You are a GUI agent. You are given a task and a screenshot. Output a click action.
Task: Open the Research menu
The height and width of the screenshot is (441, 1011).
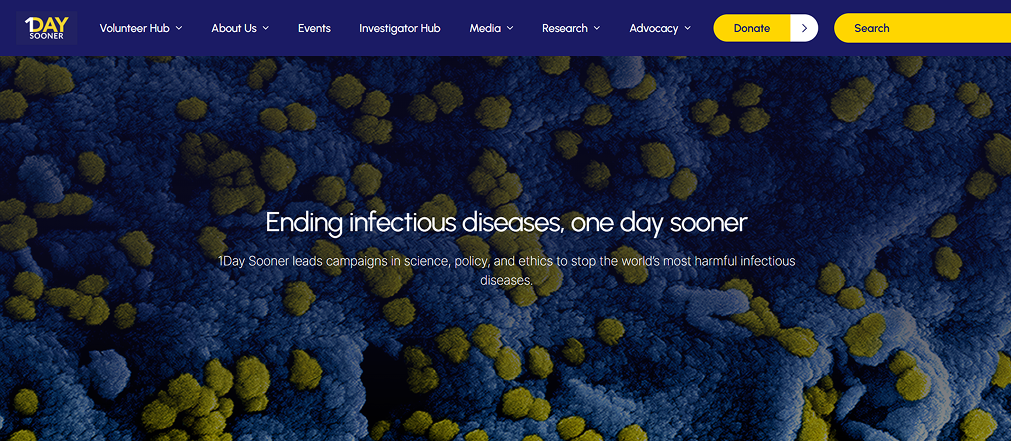click(565, 28)
